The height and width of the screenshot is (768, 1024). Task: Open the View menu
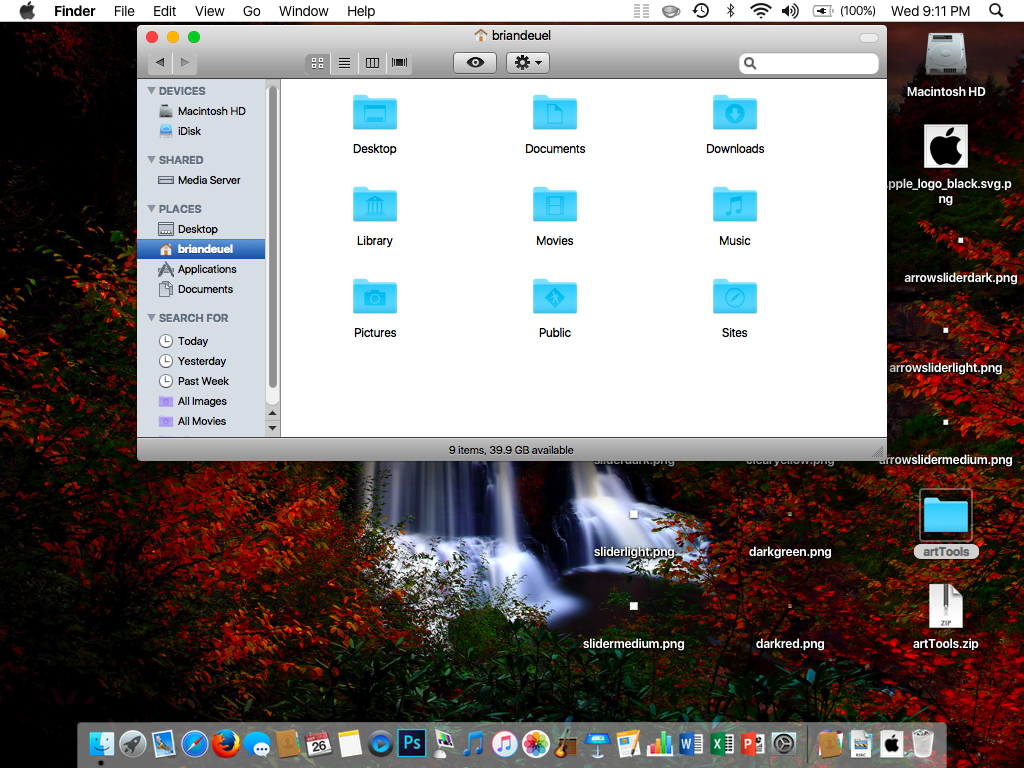coord(209,11)
